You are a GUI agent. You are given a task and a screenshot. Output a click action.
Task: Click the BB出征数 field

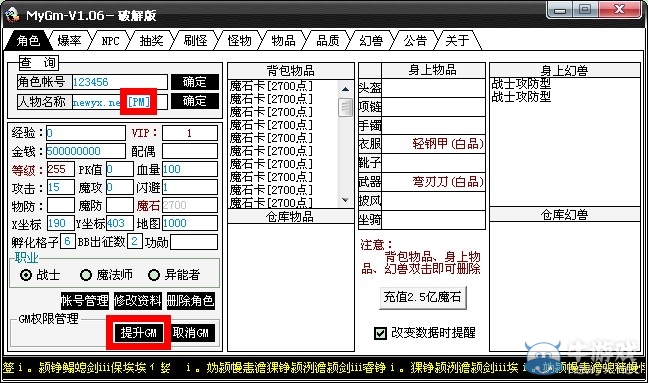pyautogui.click(x=135, y=241)
